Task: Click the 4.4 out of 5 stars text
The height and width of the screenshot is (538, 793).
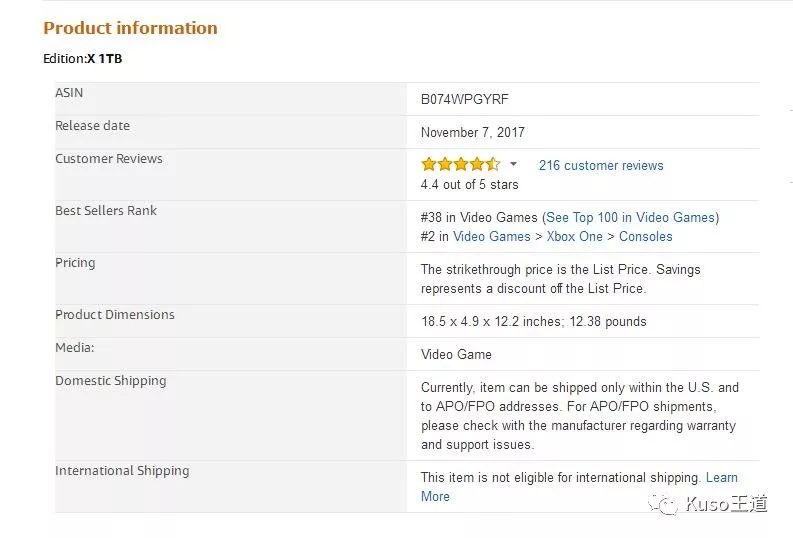Action: click(469, 185)
